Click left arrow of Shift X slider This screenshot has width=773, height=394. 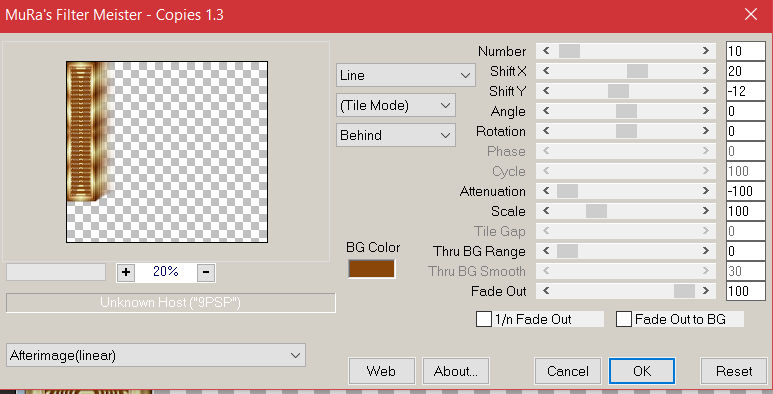click(x=546, y=71)
